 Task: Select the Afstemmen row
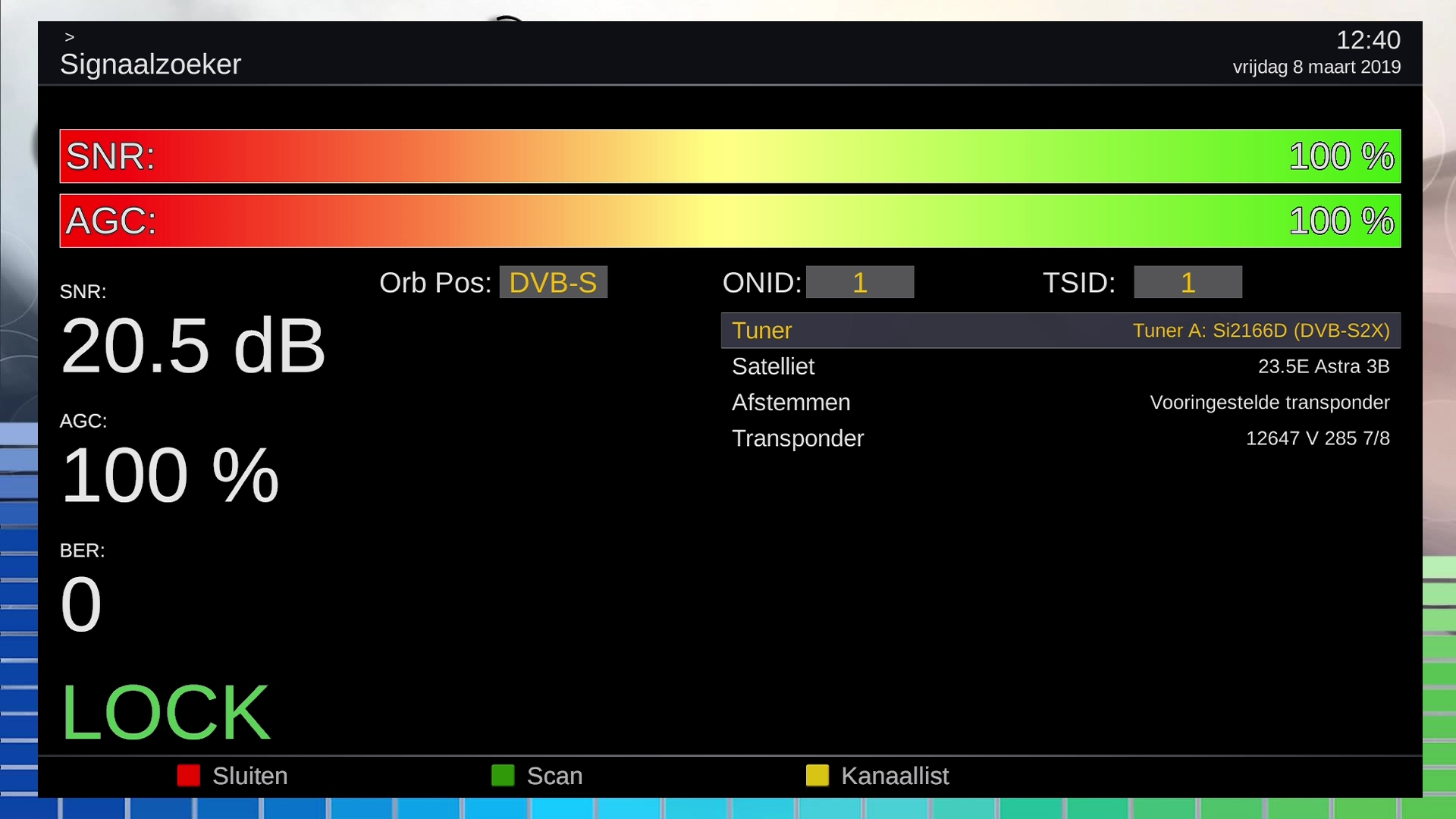click(x=790, y=403)
